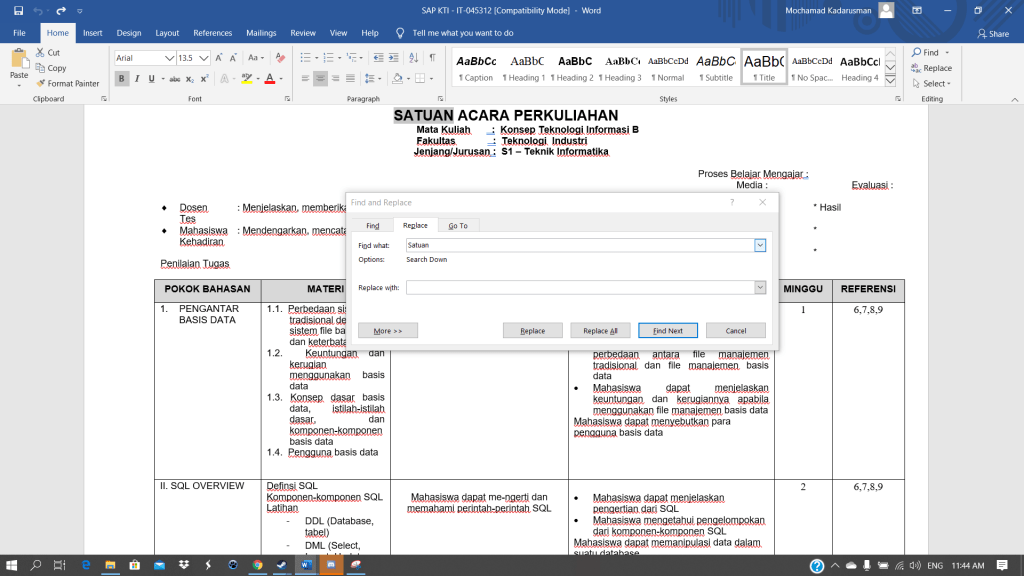The width and height of the screenshot is (1024, 576).
Task: Click the Increase Indent icon
Action: (x=391, y=58)
